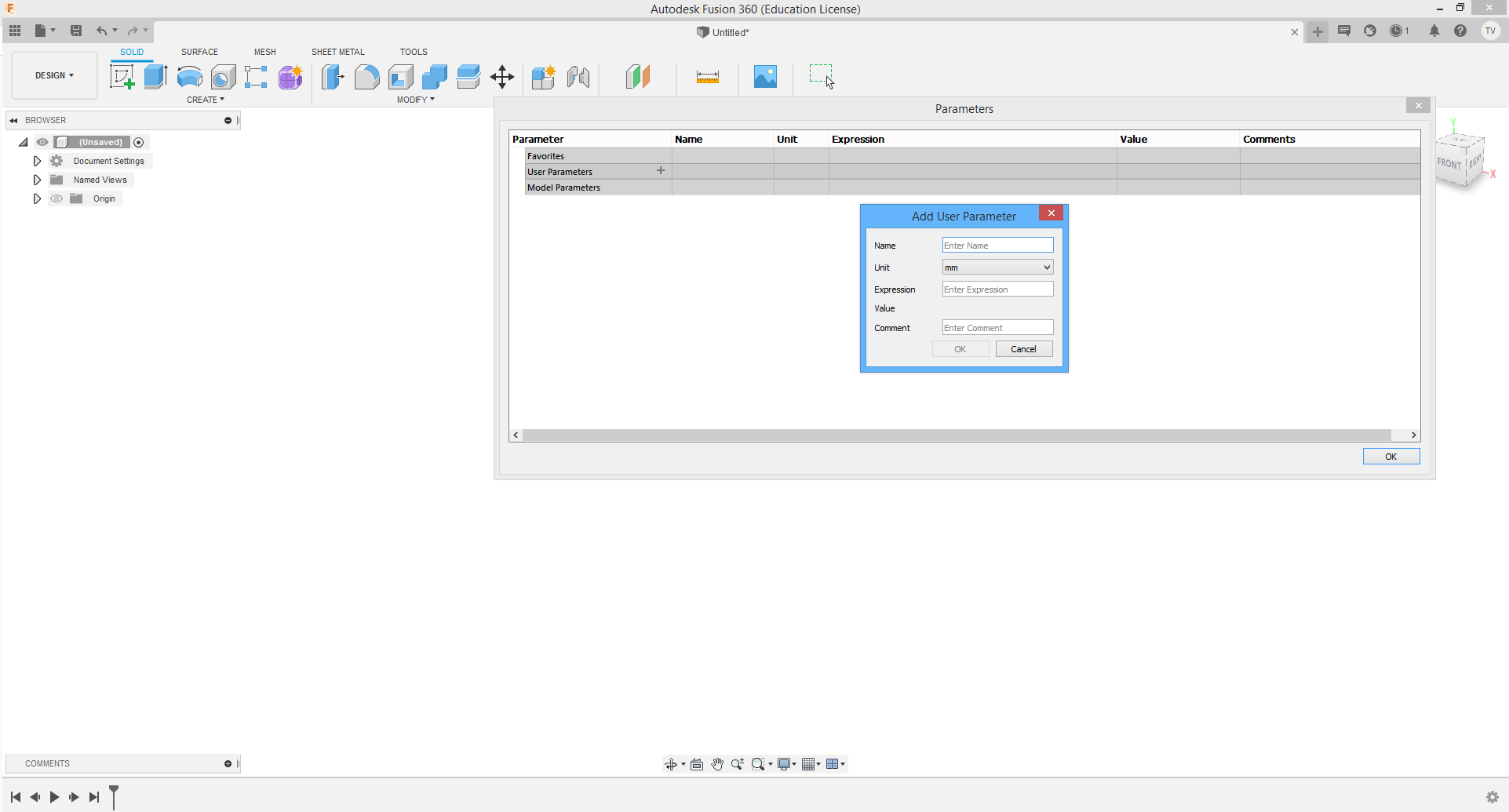Open a new design tab
The height and width of the screenshot is (812, 1509).
point(1318,31)
